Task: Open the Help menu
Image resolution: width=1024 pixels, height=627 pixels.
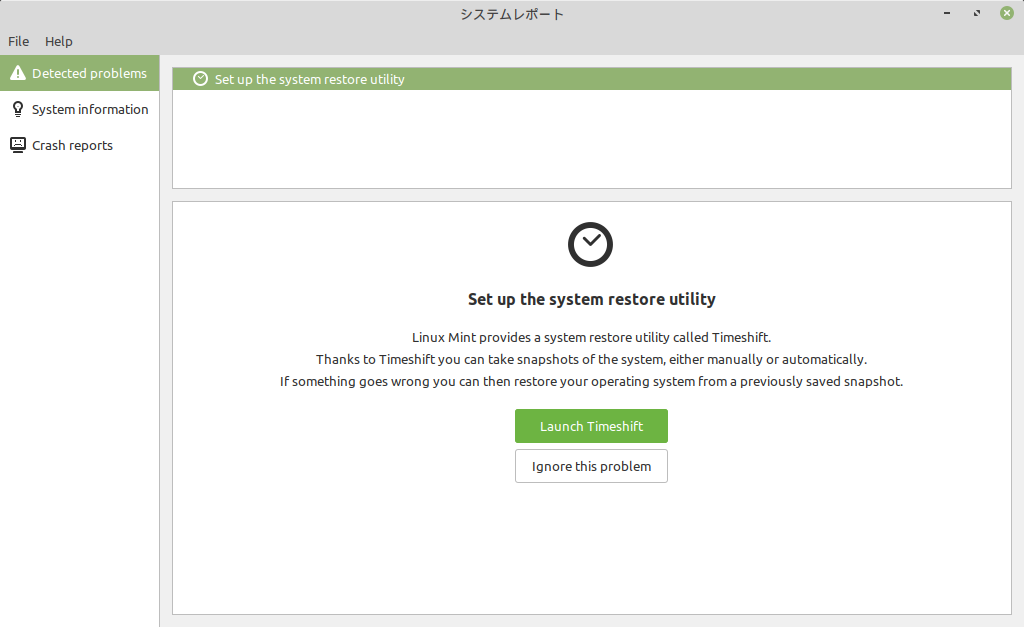Action: click(58, 41)
